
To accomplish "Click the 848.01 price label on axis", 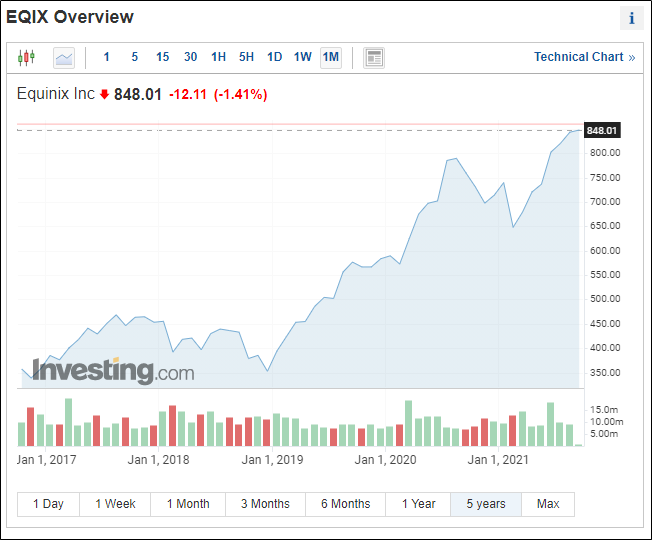I will coord(602,131).
